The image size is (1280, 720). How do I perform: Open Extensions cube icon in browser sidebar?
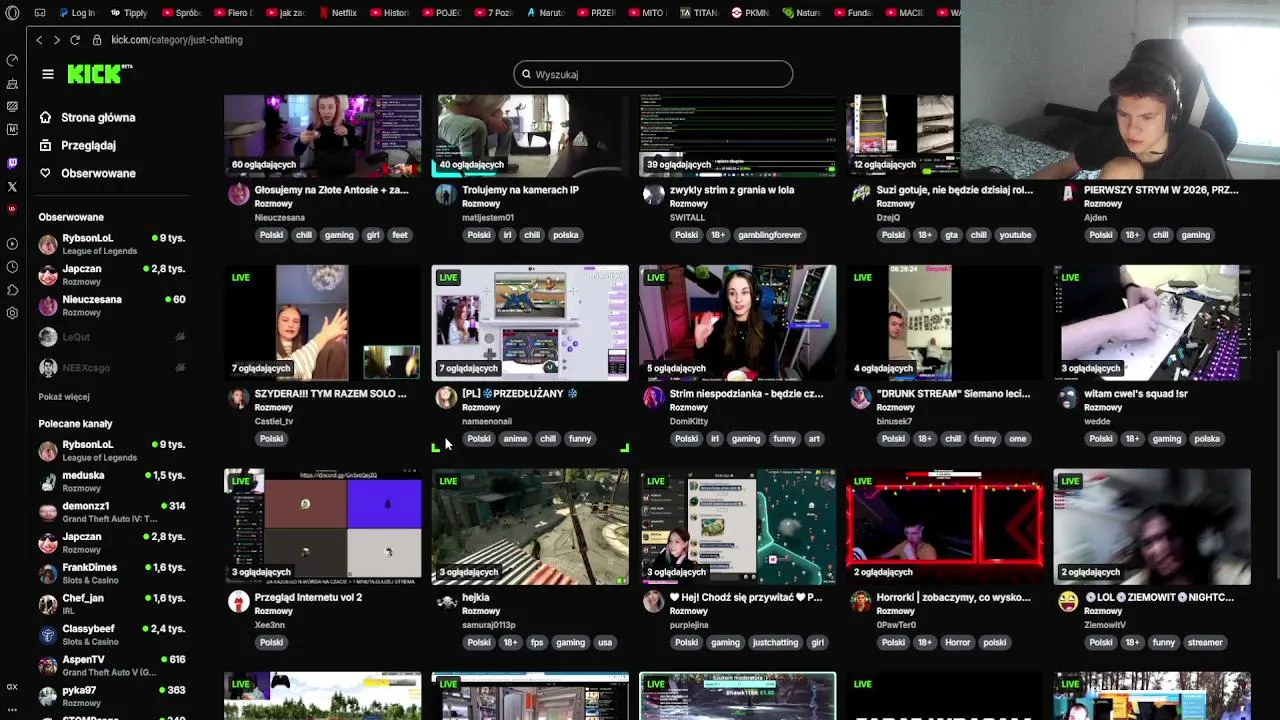coord(12,290)
